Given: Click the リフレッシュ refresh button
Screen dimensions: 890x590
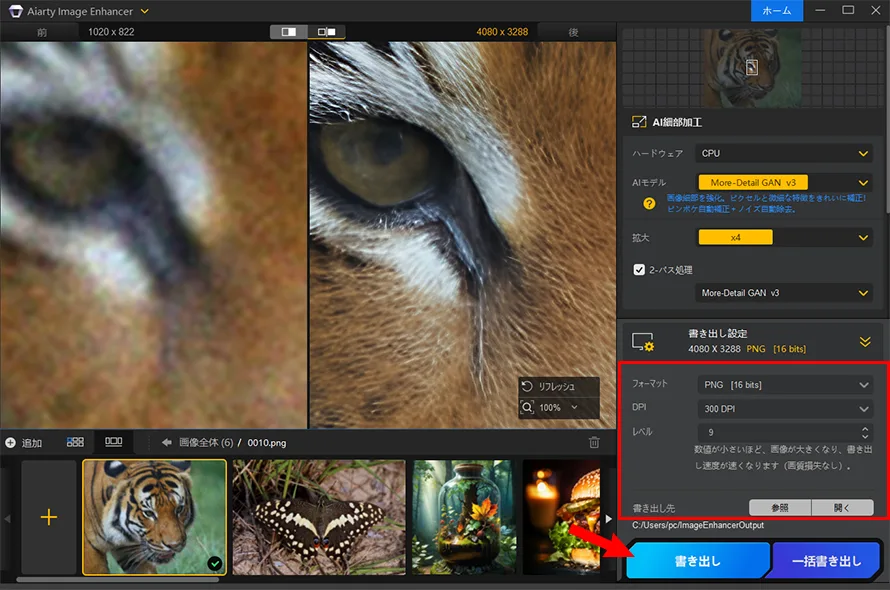Looking at the screenshot, I should coord(559,387).
